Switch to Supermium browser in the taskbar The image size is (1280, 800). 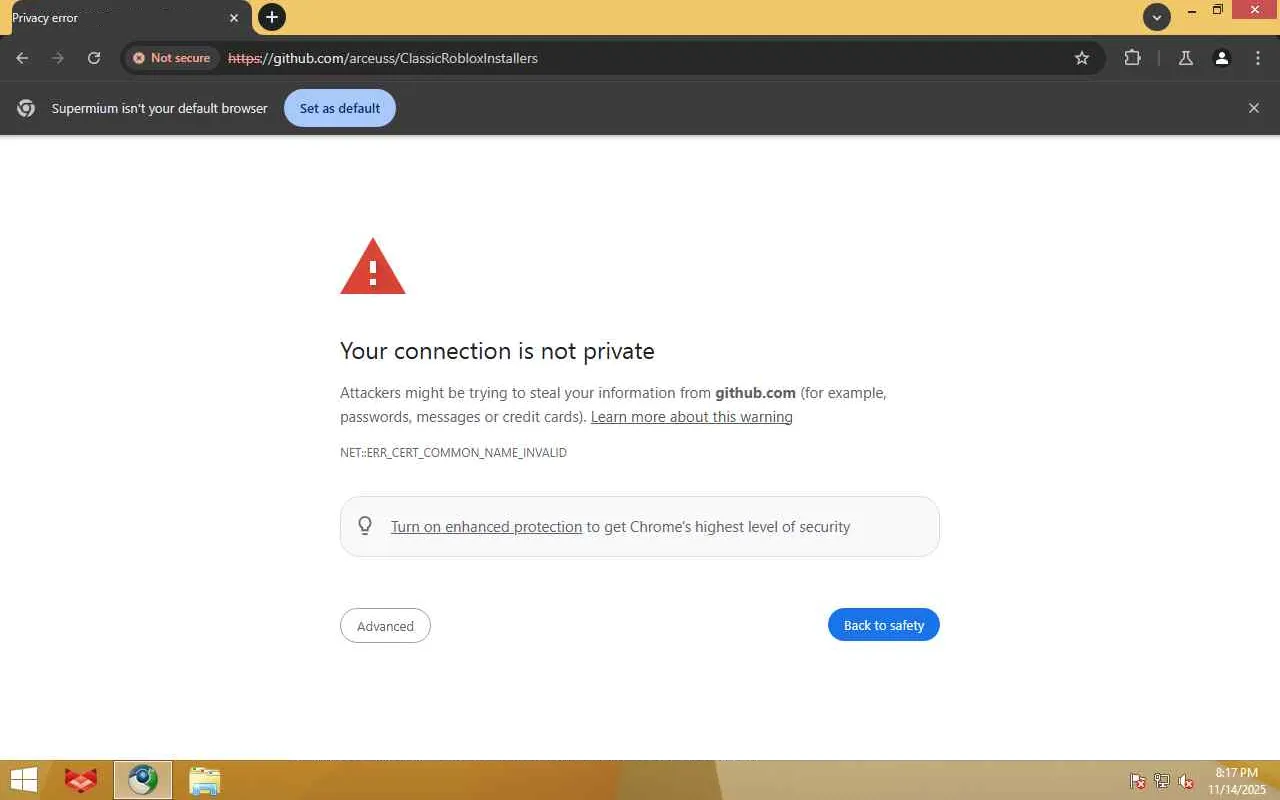(x=143, y=780)
